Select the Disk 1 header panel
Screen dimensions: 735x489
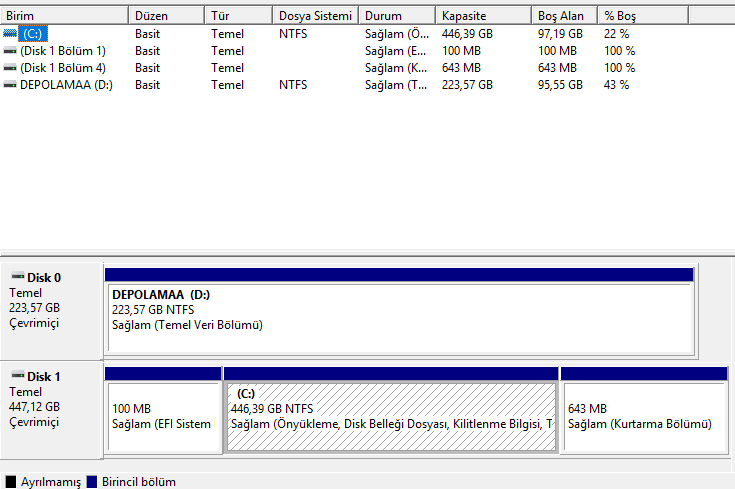tap(52, 410)
